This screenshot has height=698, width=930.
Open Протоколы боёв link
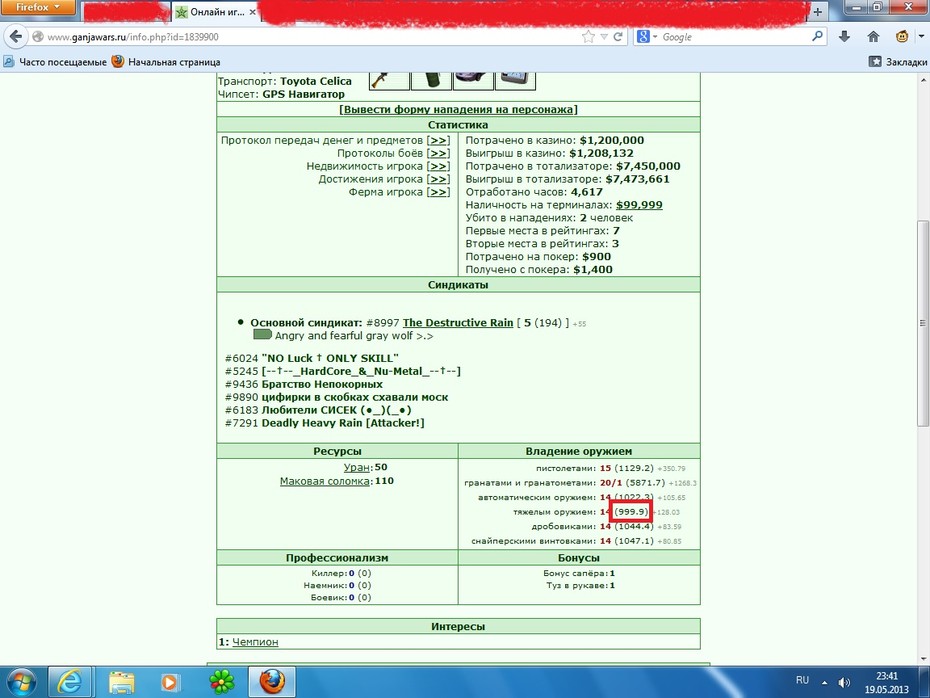click(x=439, y=154)
